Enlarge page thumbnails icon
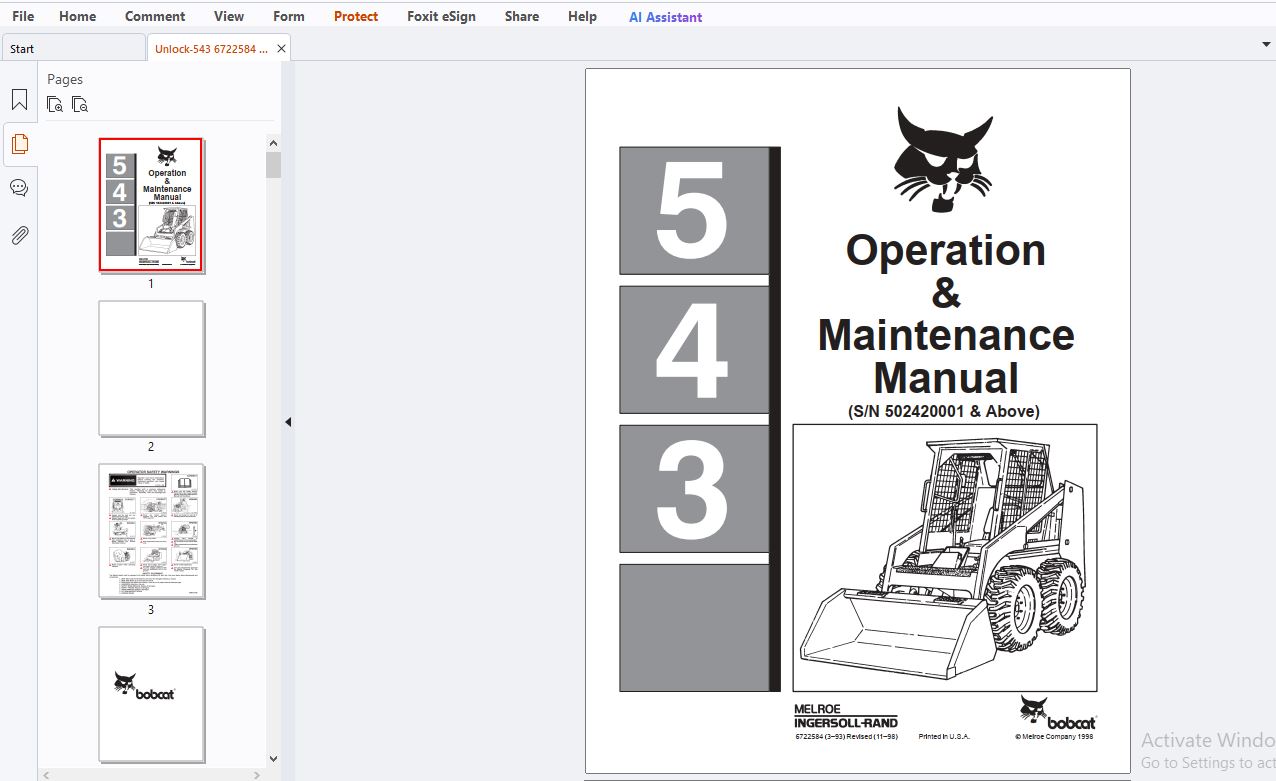Viewport: 1276px width, 781px height. pos(55,104)
